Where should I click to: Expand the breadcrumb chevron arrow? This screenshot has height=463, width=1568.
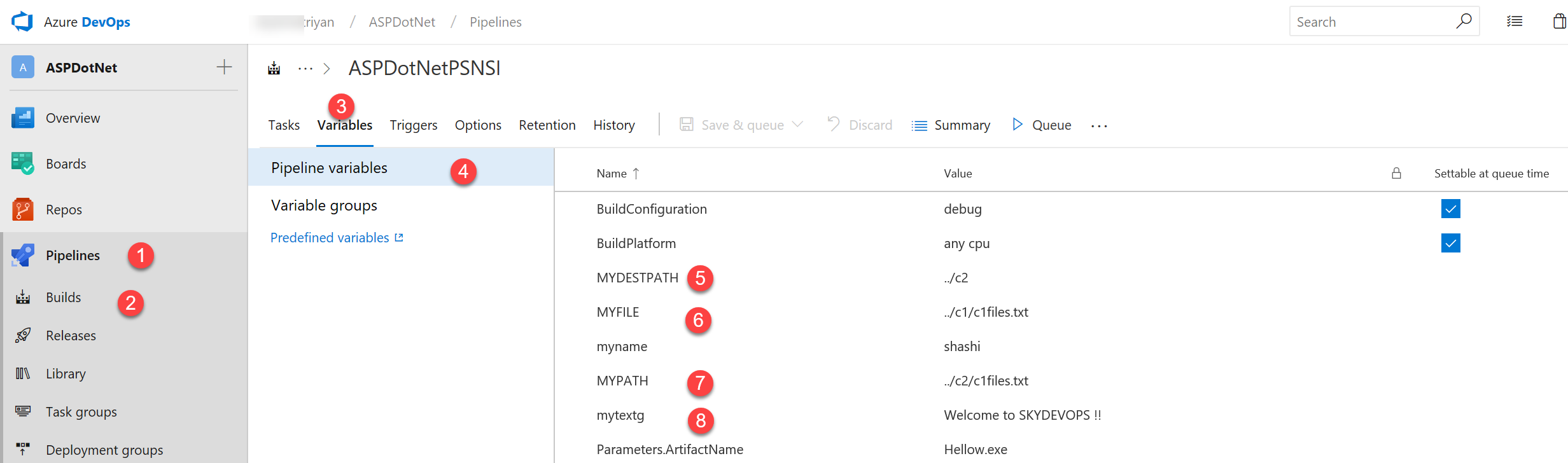click(326, 68)
